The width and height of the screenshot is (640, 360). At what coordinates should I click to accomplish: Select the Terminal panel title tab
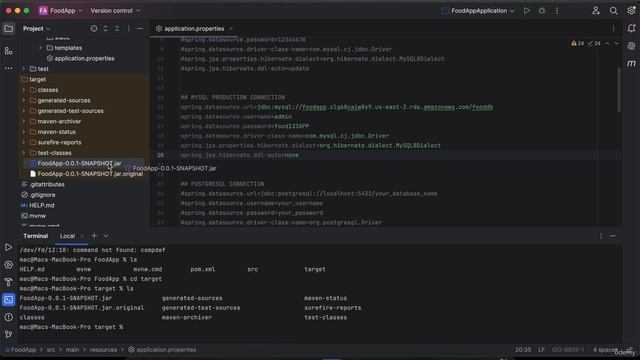(x=36, y=236)
